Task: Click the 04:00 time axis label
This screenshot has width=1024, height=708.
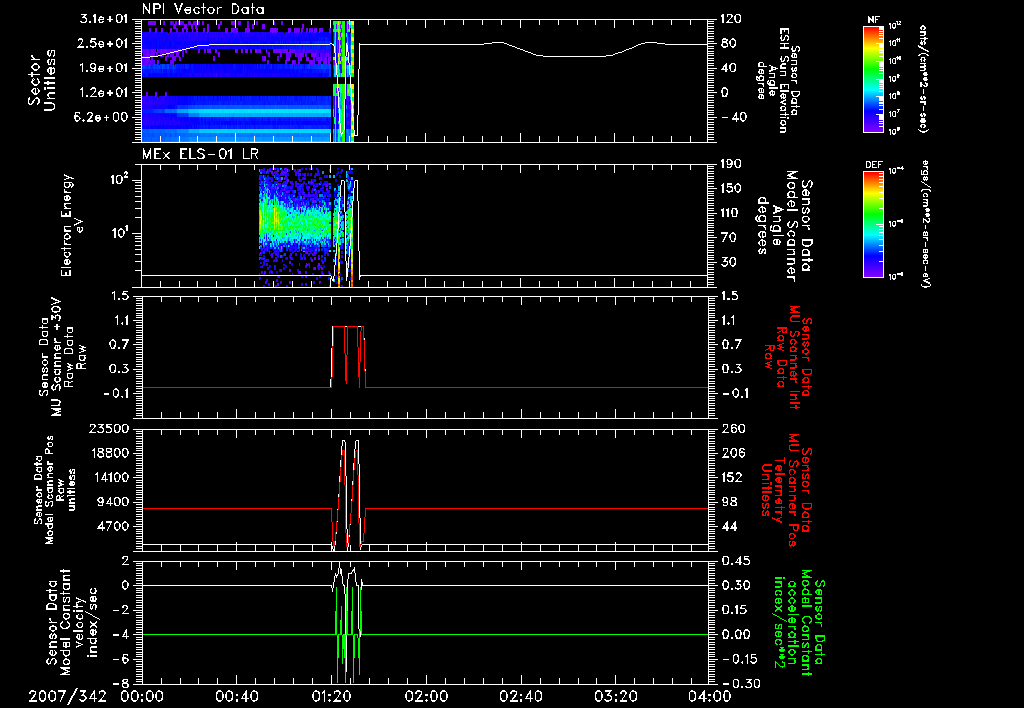Action: 709,696
